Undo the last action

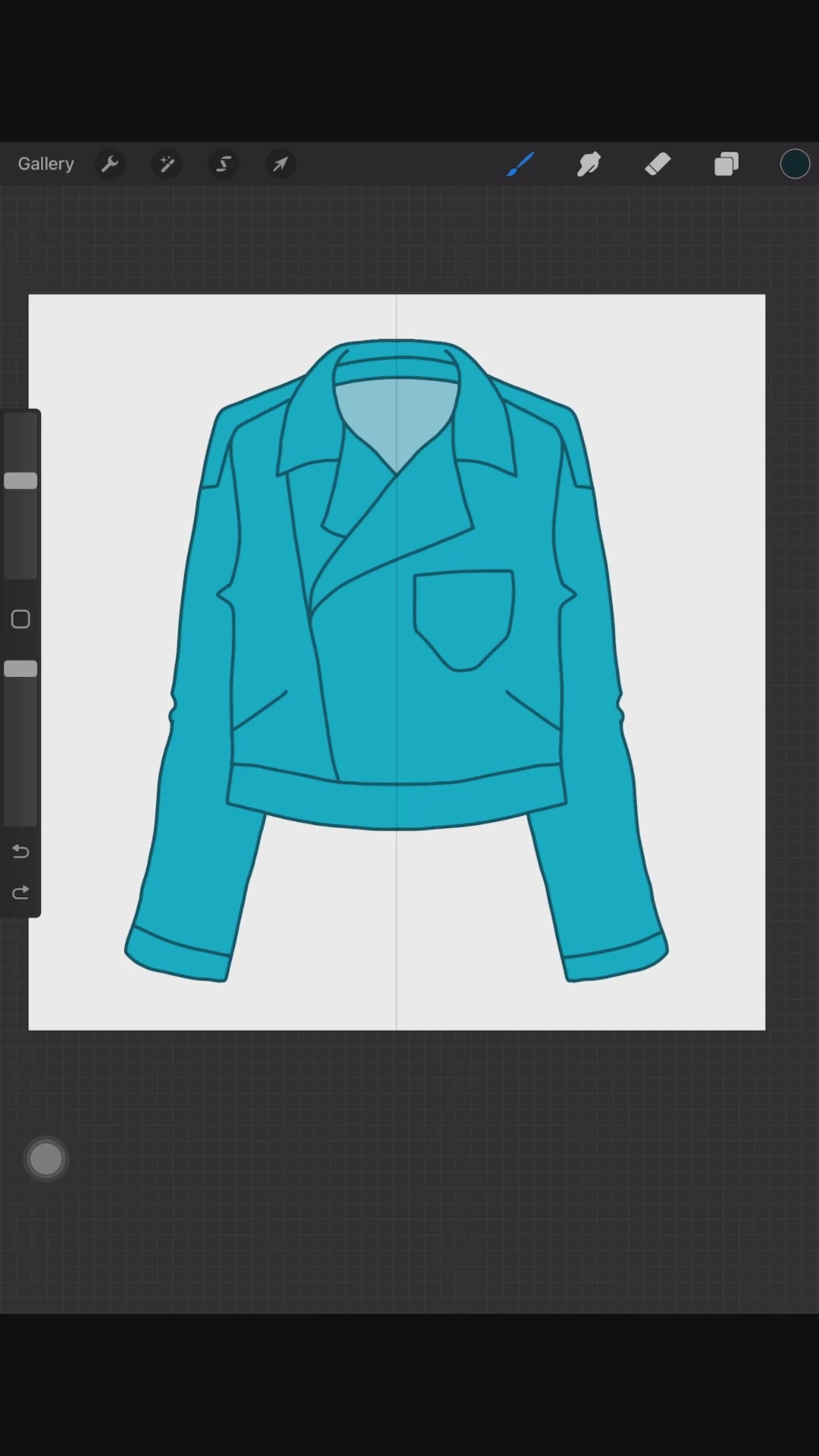tap(20, 852)
